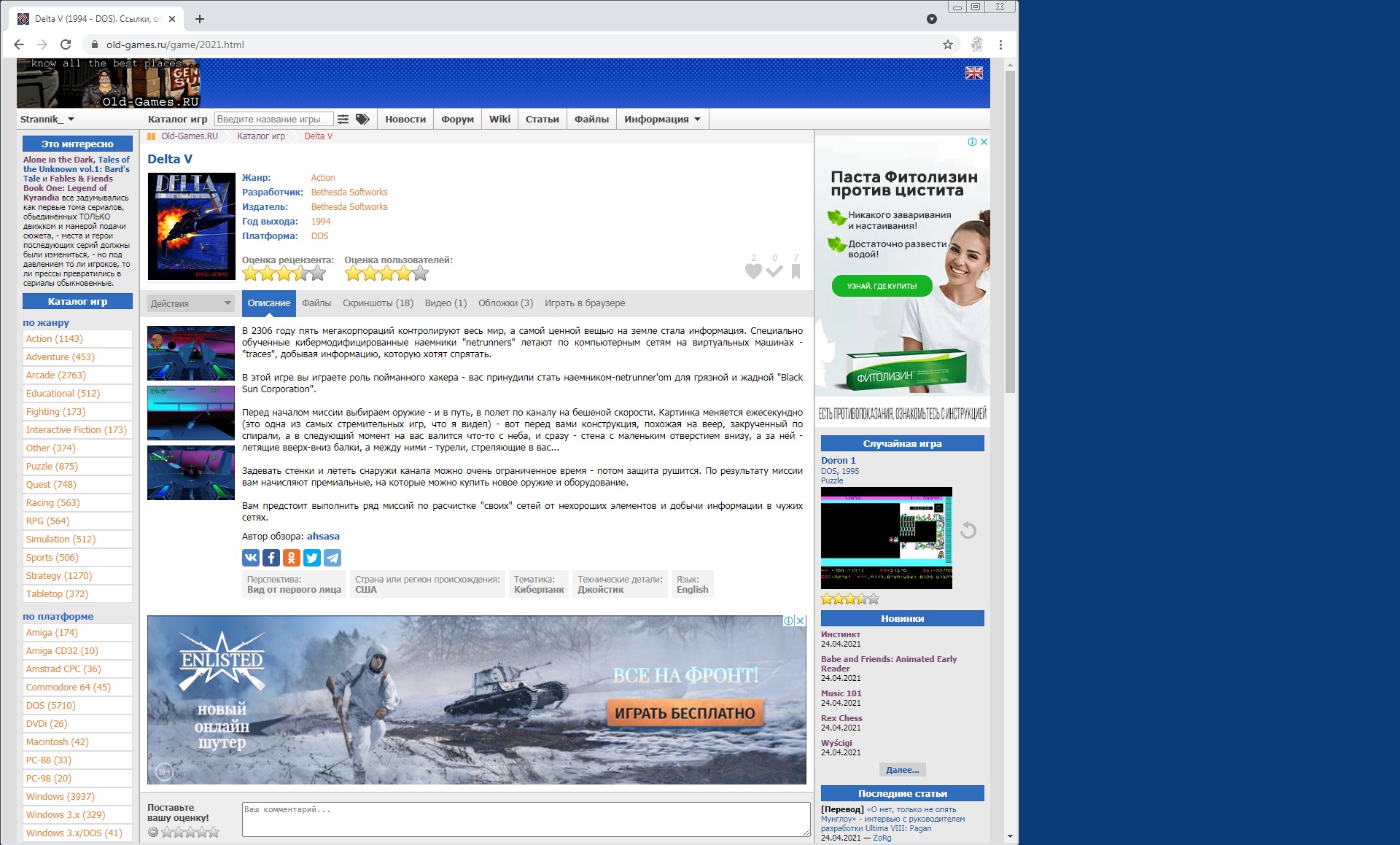This screenshot has width=1400, height=845.
Task: Click the Odnoklassniki share icon
Action: (291, 558)
